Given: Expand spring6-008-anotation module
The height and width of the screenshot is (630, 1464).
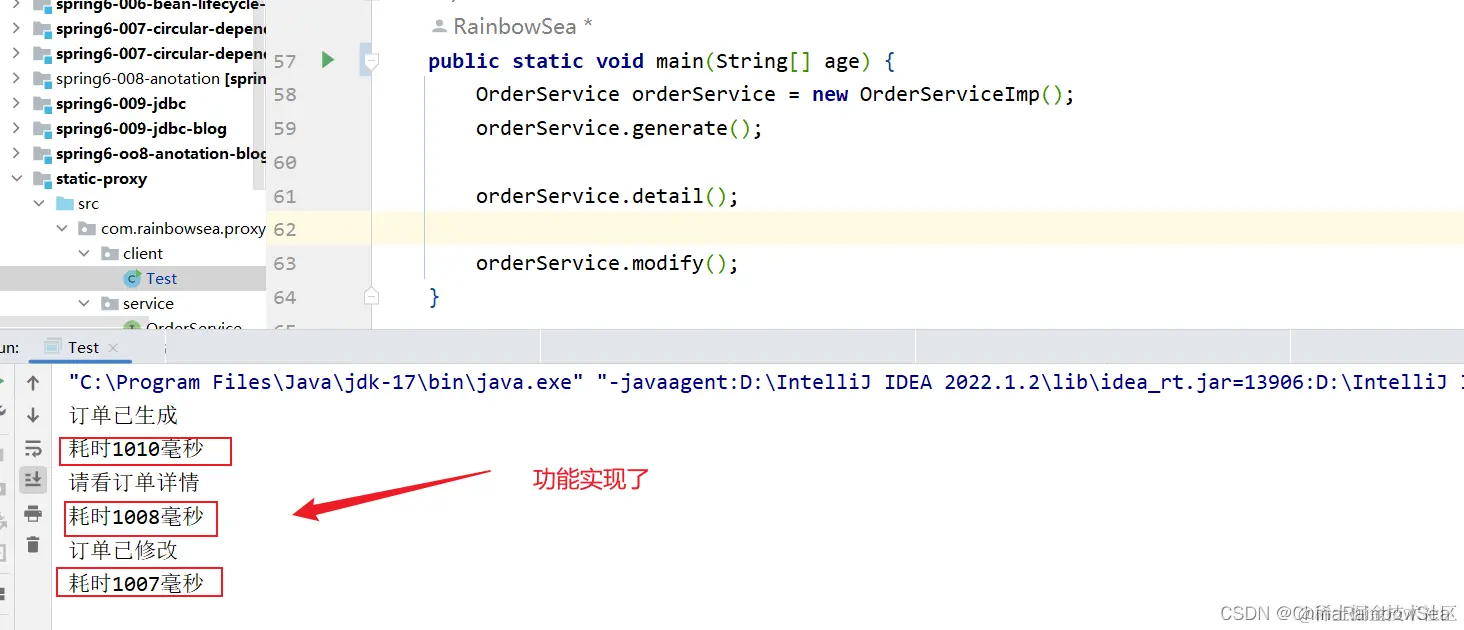Looking at the screenshot, I should tap(16, 79).
